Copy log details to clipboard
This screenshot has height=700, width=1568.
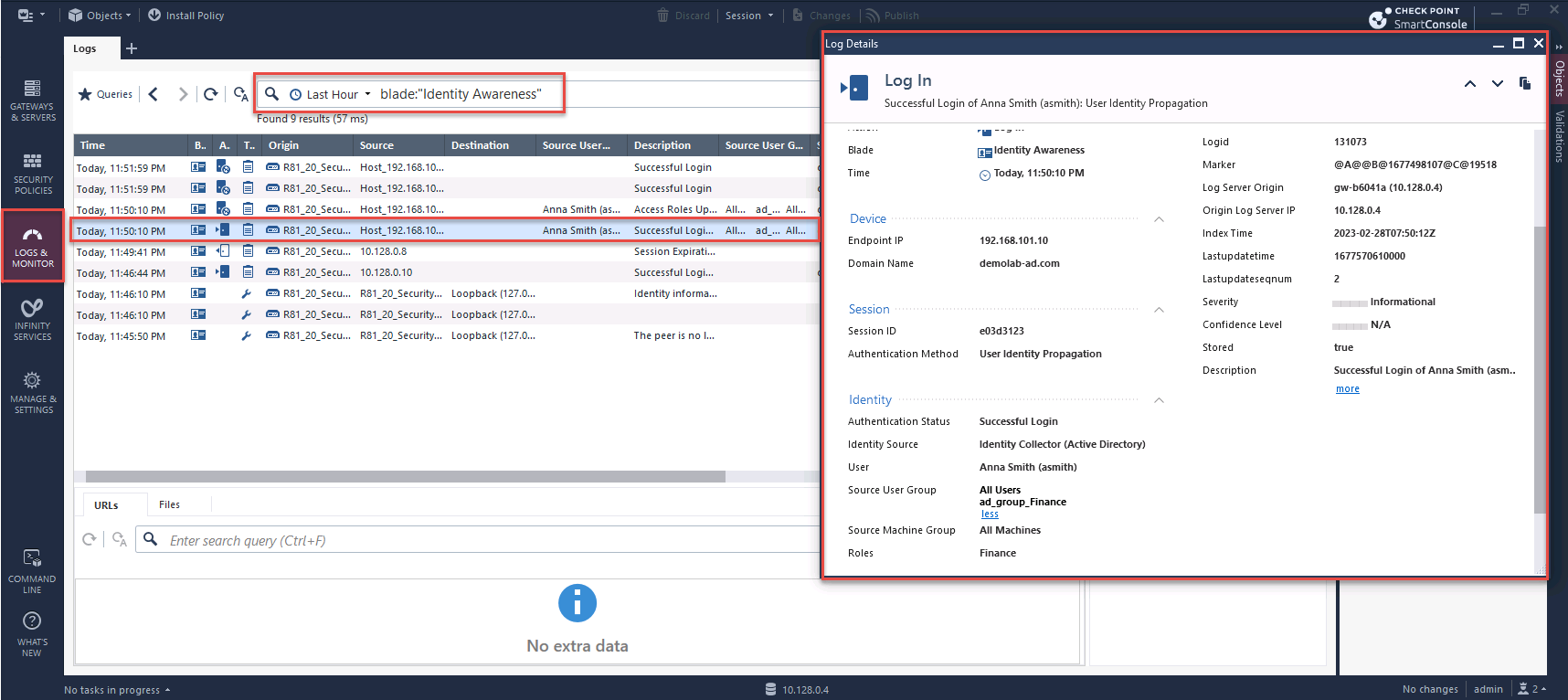tap(1525, 83)
